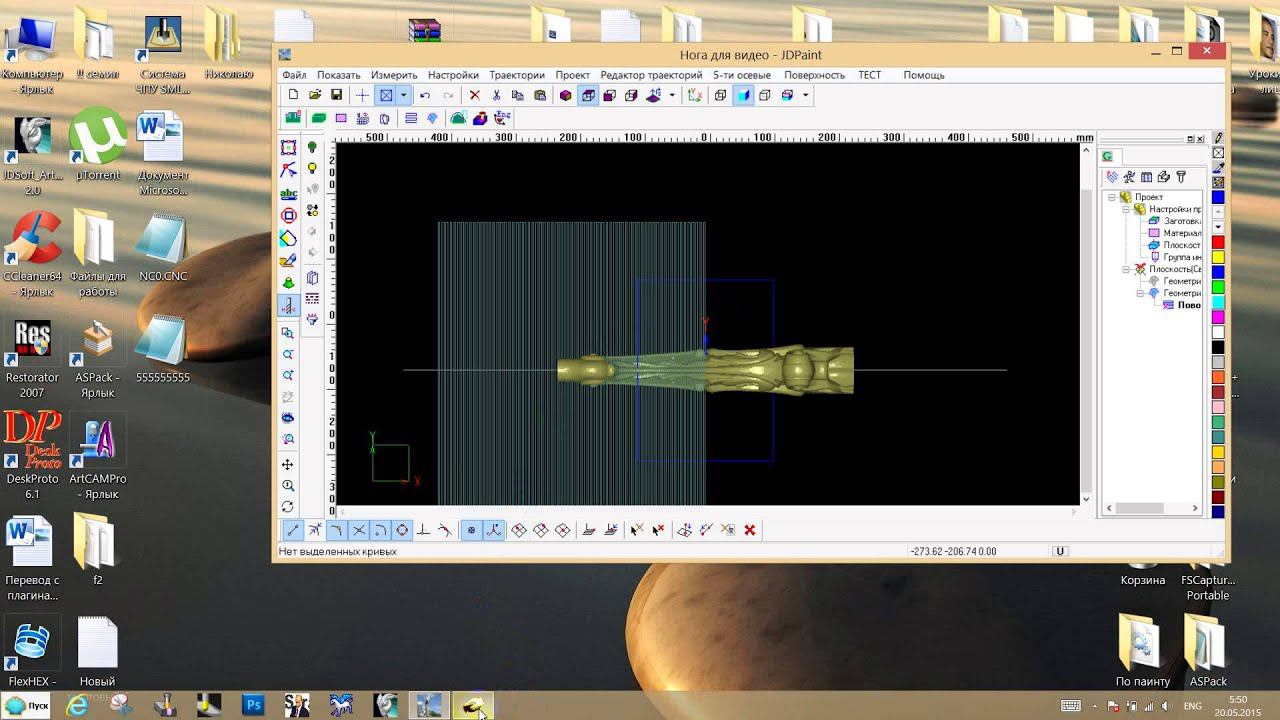The width and height of the screenshot is (1280, 720).
Task: Click the Eng engraving icon in second toolbar row
Action: pos(503,118)
